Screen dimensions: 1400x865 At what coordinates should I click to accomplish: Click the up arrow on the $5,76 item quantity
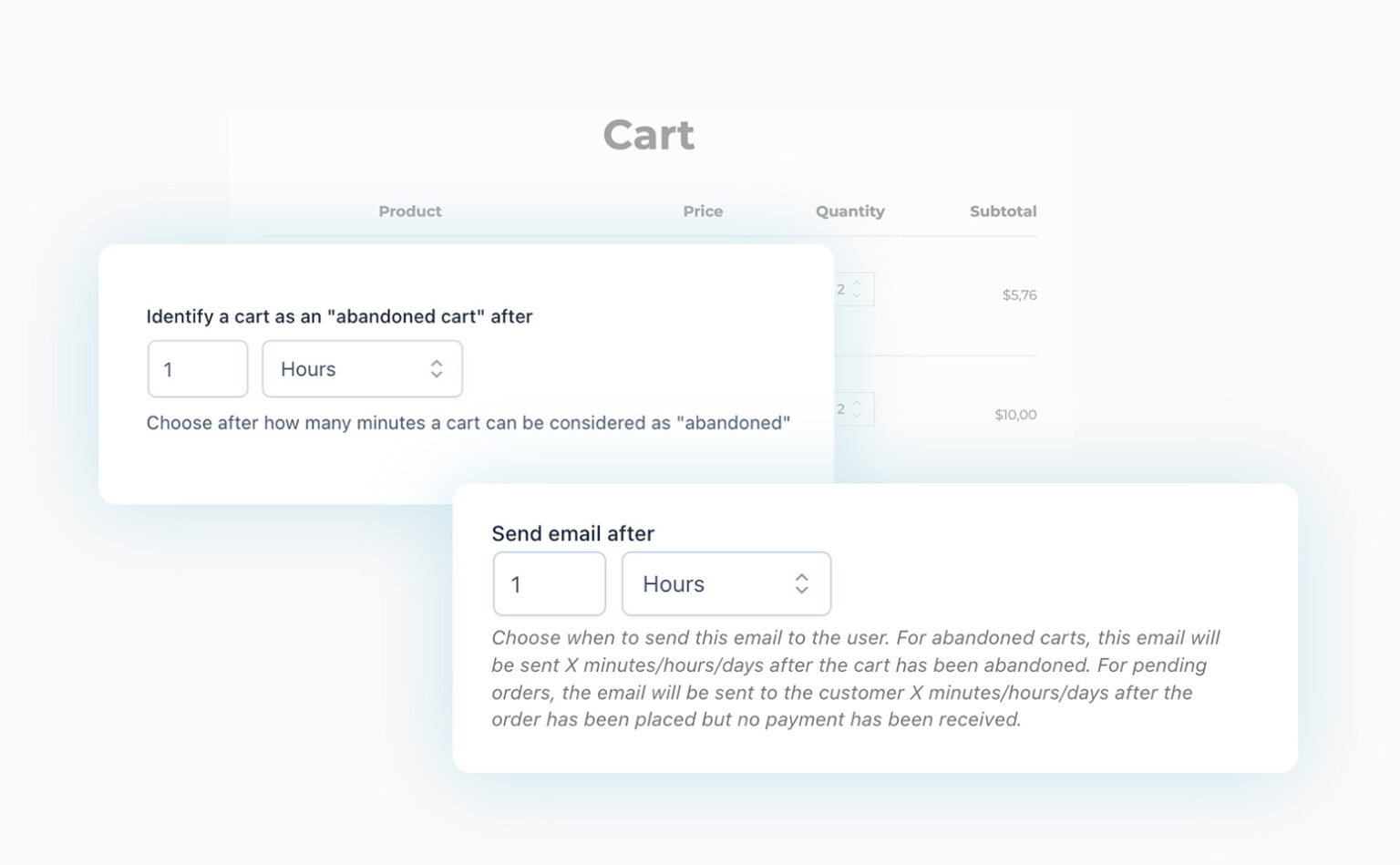857,284
